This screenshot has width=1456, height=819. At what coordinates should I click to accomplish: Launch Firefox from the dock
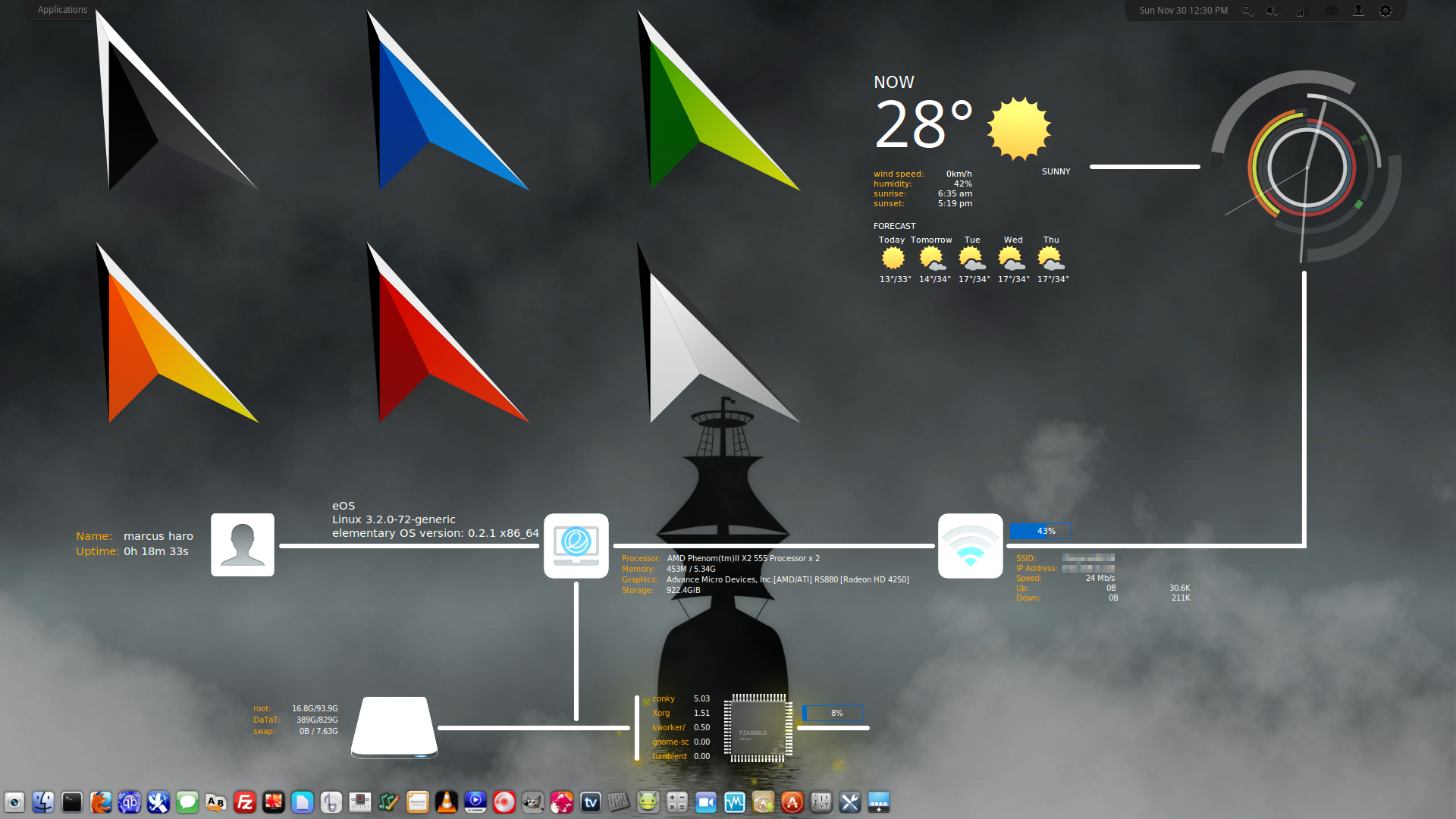point(101,802)
